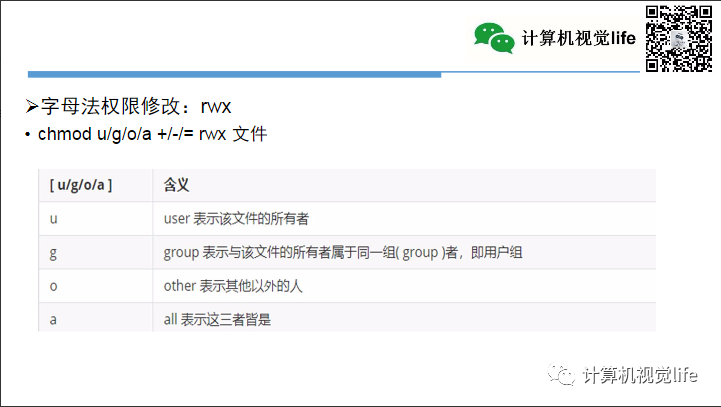Click the 含义 column header

coord(177,185)
